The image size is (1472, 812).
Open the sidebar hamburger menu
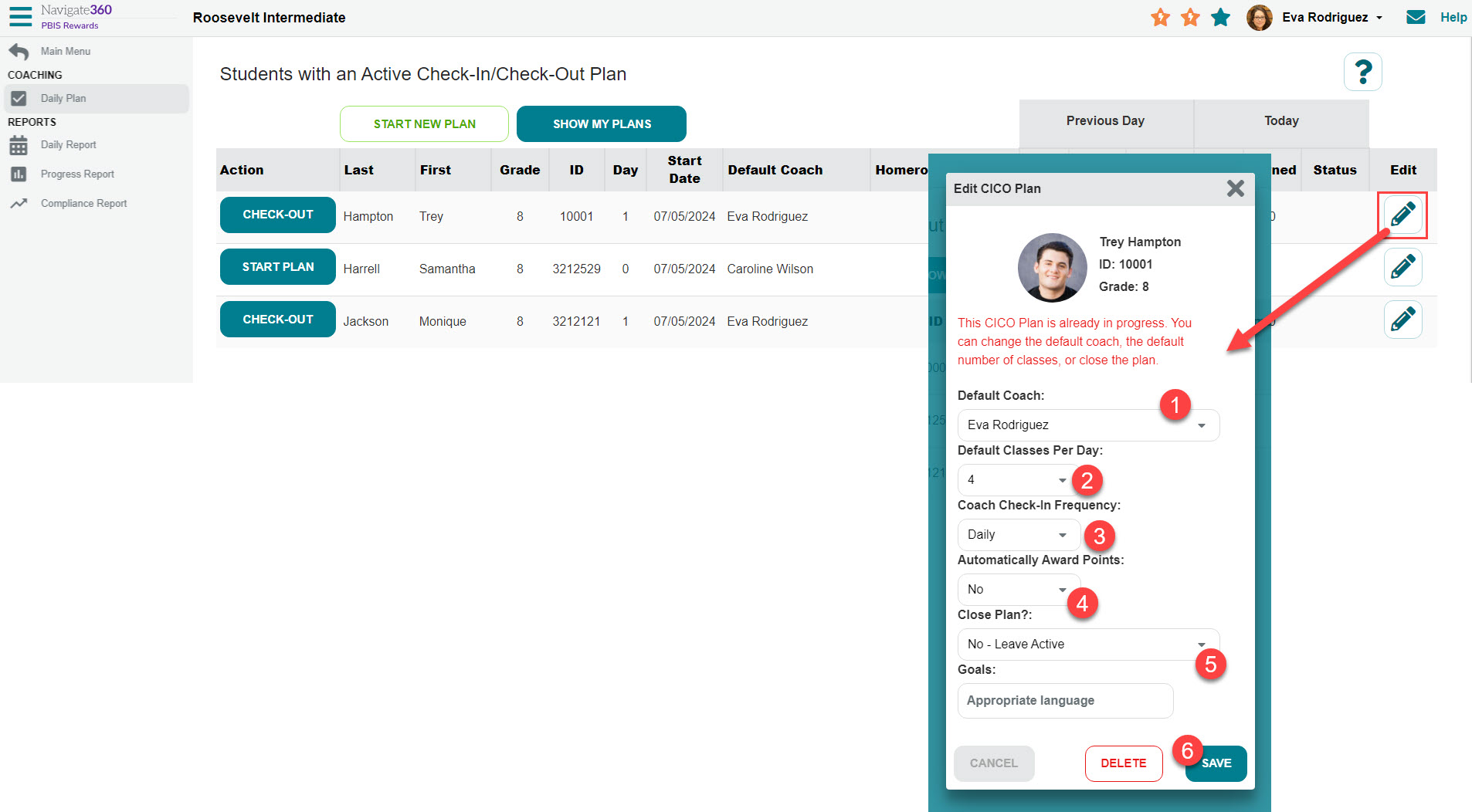[19, 16]
